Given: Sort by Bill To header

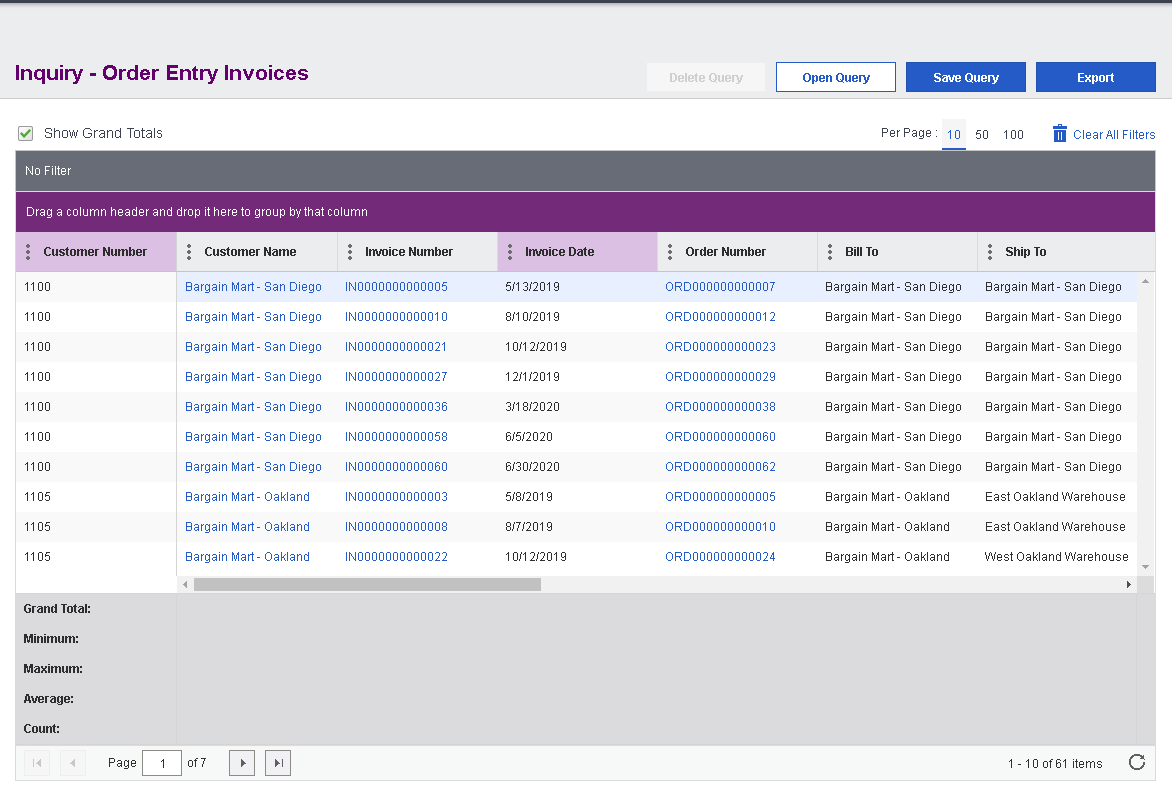Looking at the screenshot, I should (862, 252).
